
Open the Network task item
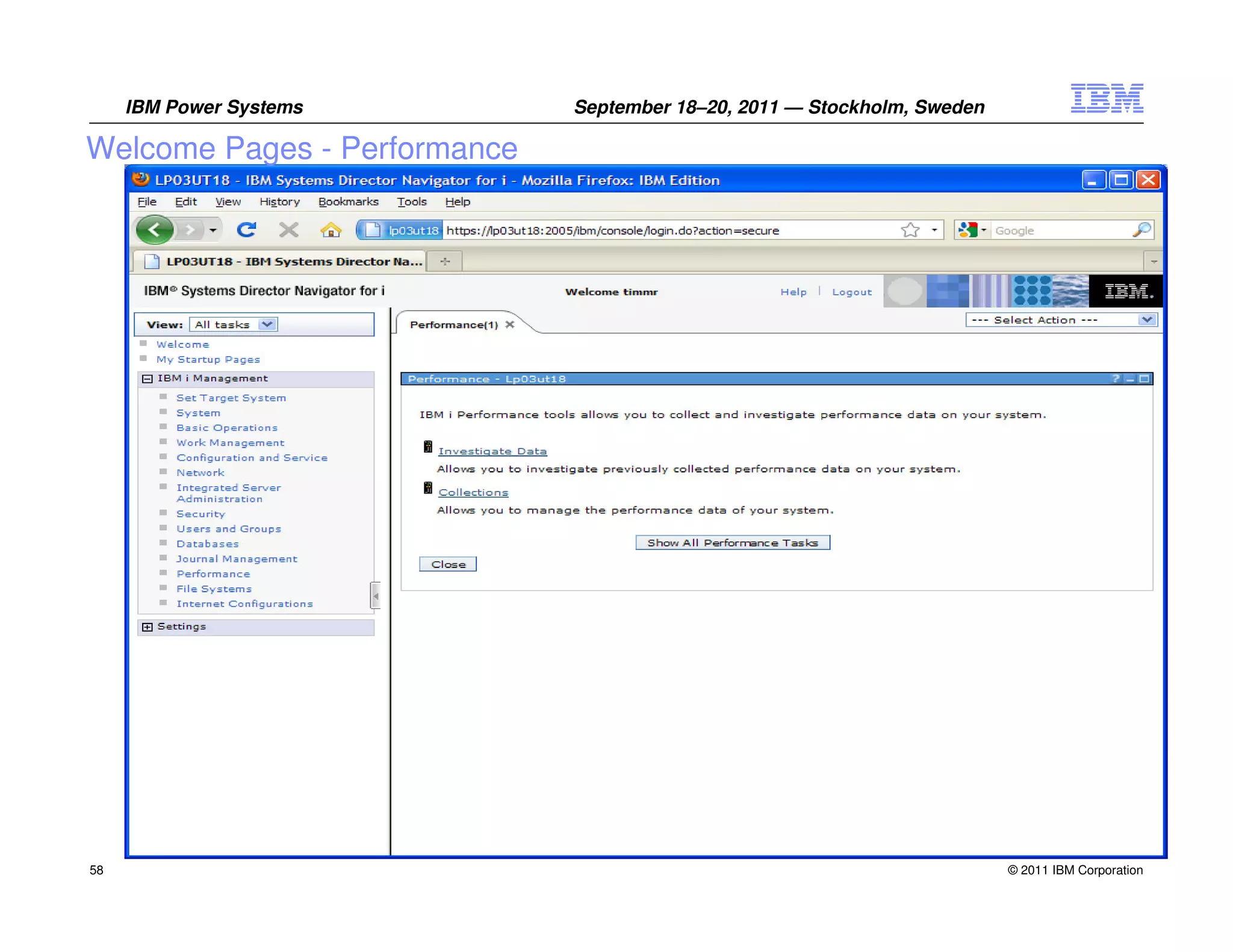point(200,473)
